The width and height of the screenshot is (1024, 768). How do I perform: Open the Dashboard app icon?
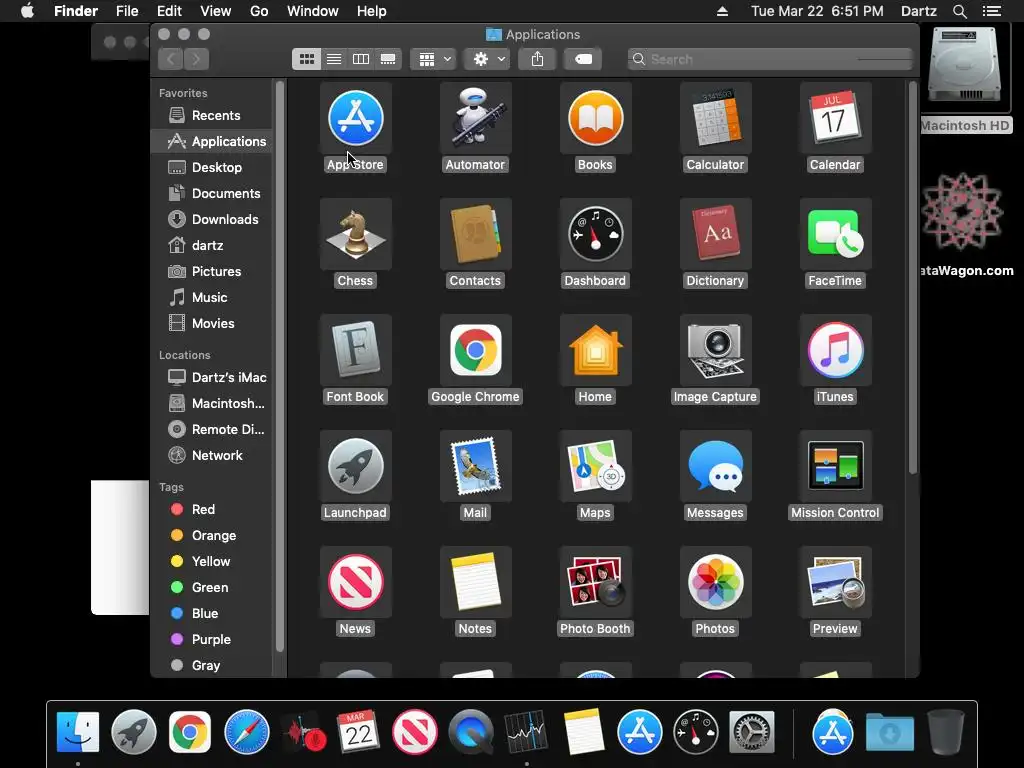(x=595, y=234)
